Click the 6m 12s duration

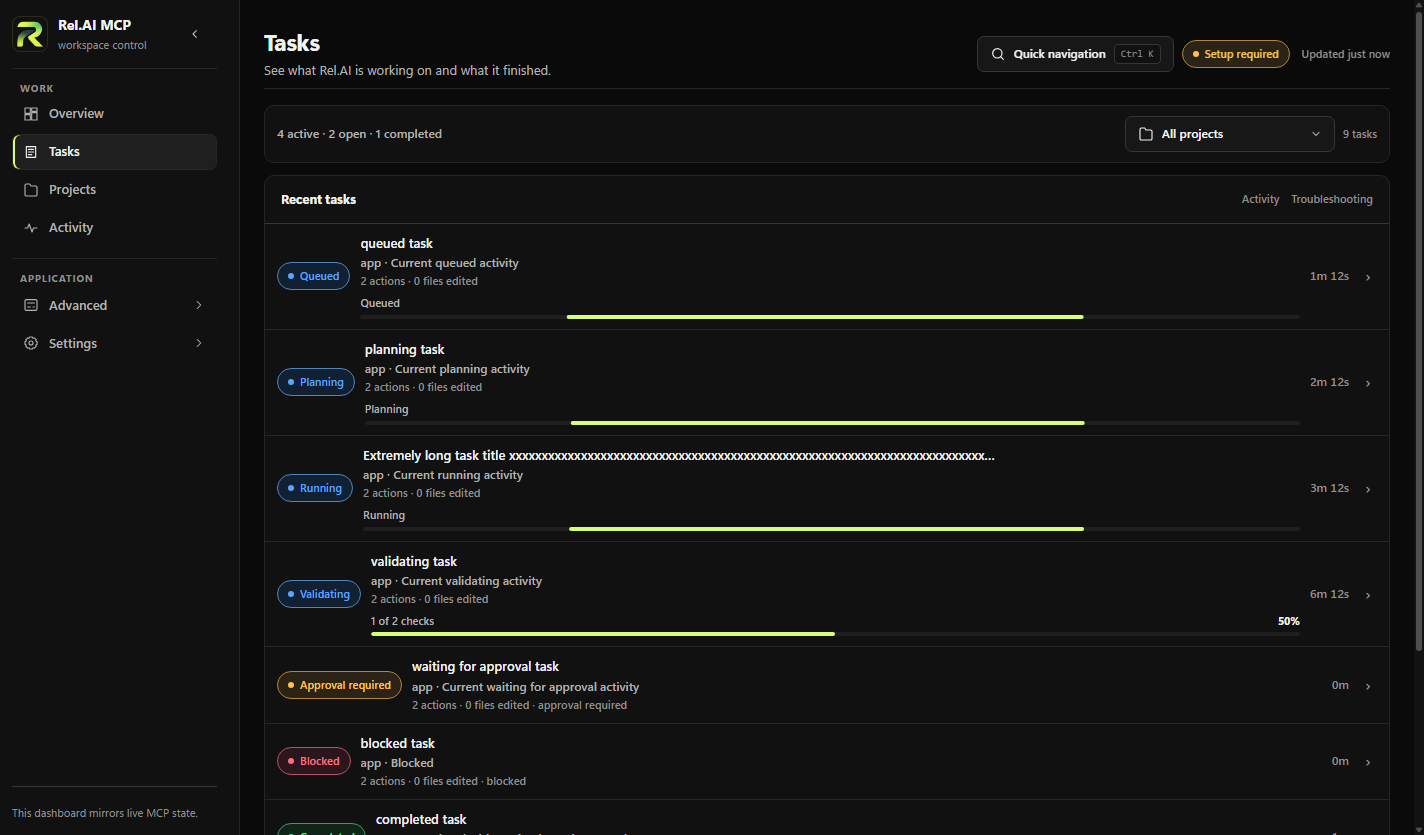tap(1329, 594)
